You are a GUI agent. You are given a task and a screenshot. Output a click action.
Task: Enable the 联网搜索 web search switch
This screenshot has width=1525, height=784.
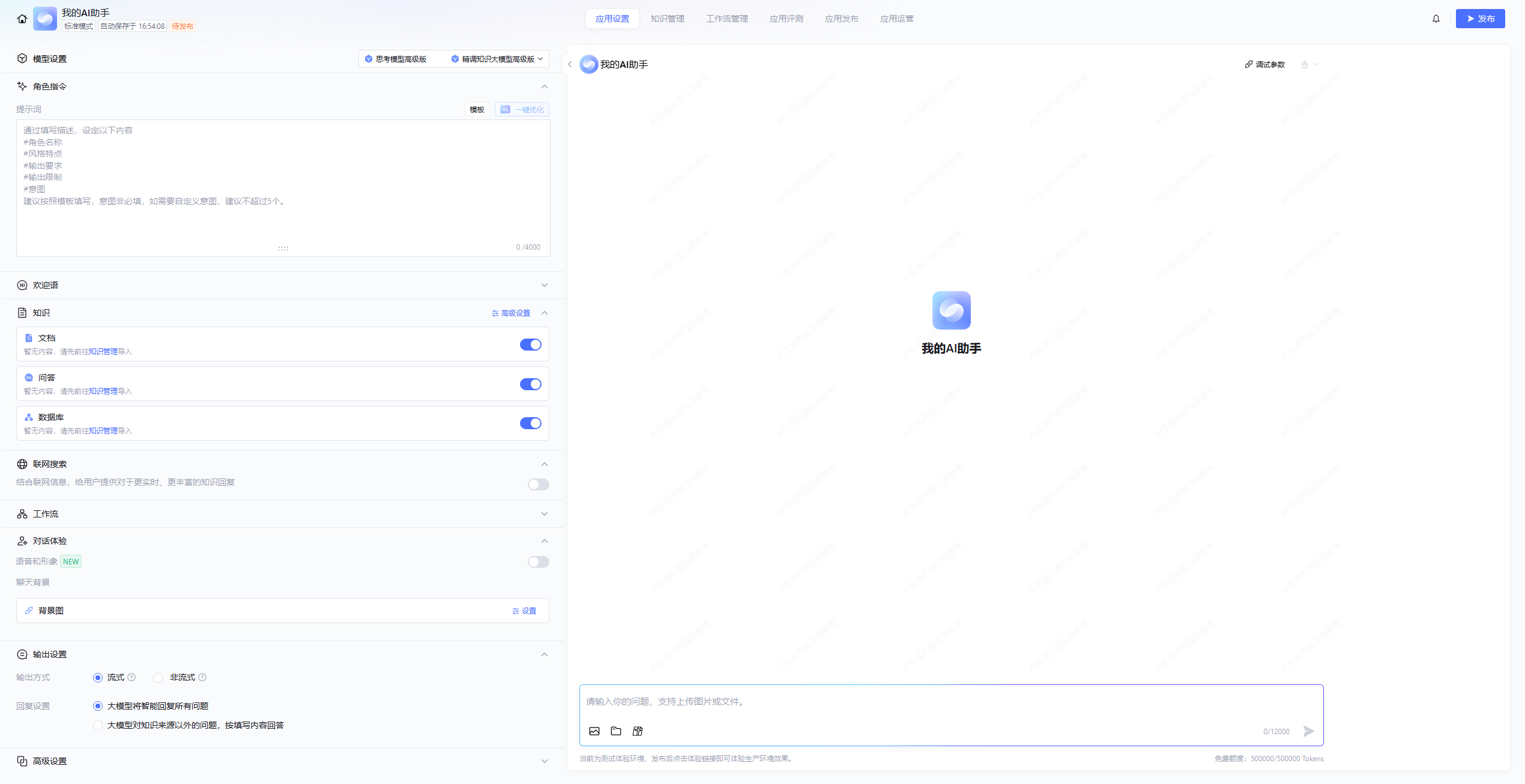point(538,484)
